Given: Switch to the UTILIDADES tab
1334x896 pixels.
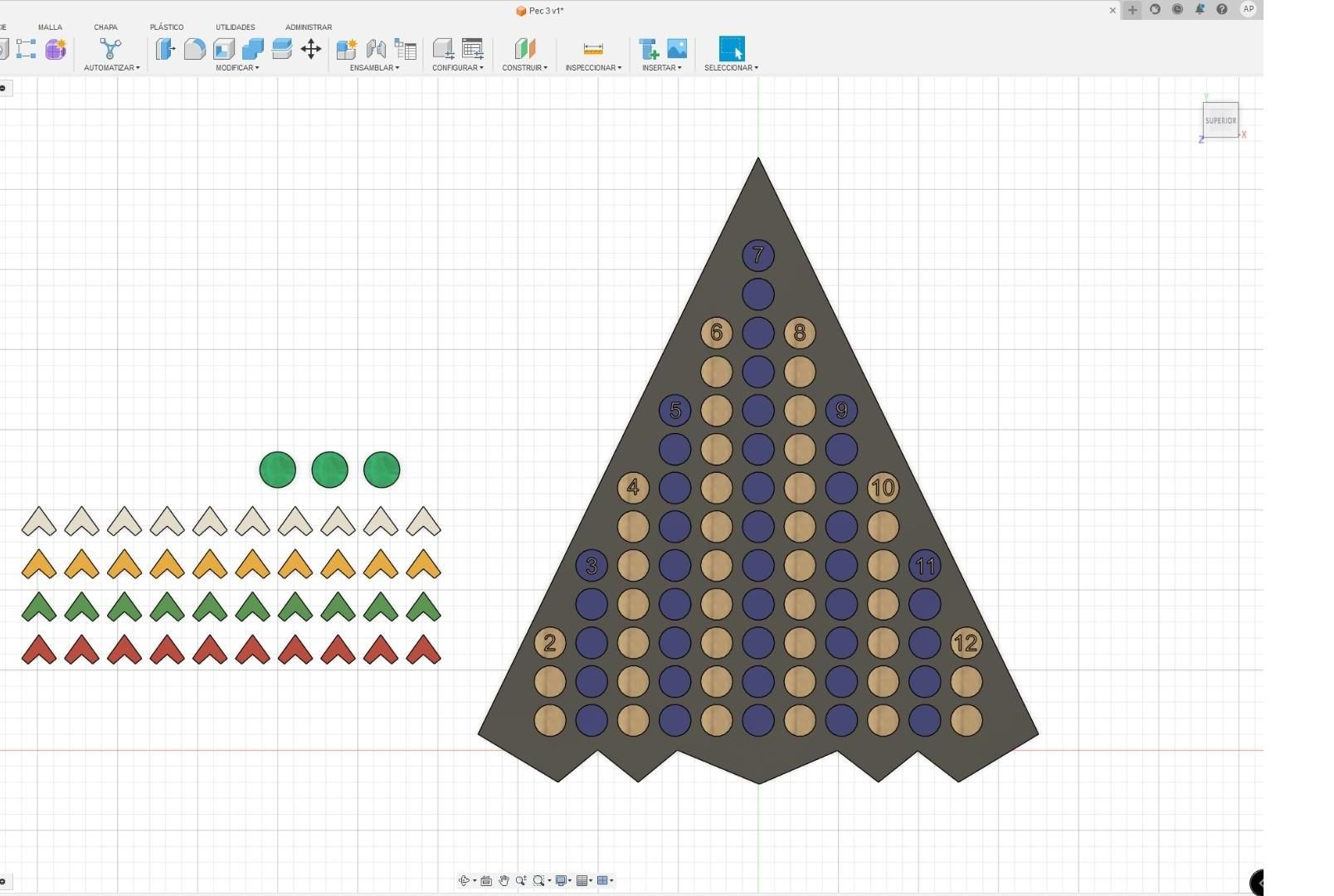Looking at the screenshot, I should (x=236, y=27).
